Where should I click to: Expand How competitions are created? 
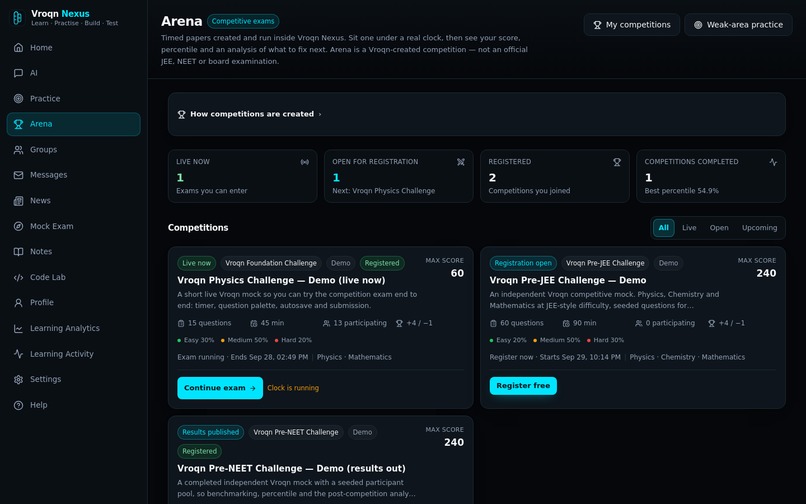point(477,114)
